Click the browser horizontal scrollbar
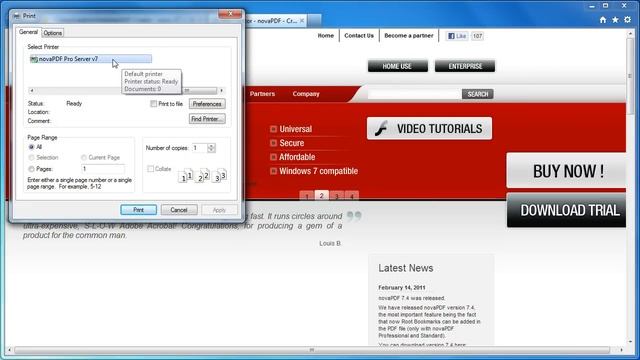The image size is (640, 360). [x=312, y=350]
